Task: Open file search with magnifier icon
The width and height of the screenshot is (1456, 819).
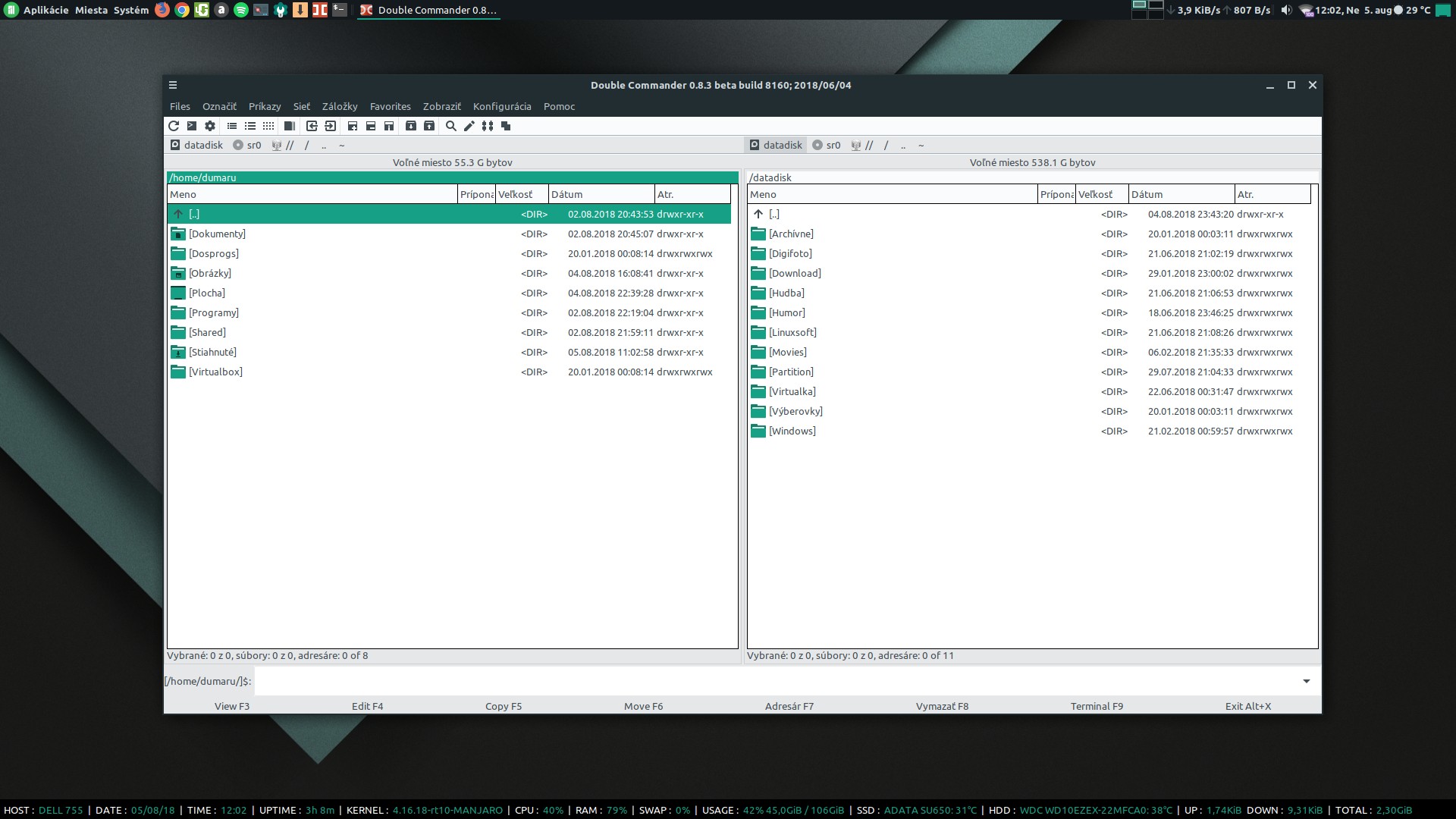Action: pyautogui.click(x=451, y=126)
